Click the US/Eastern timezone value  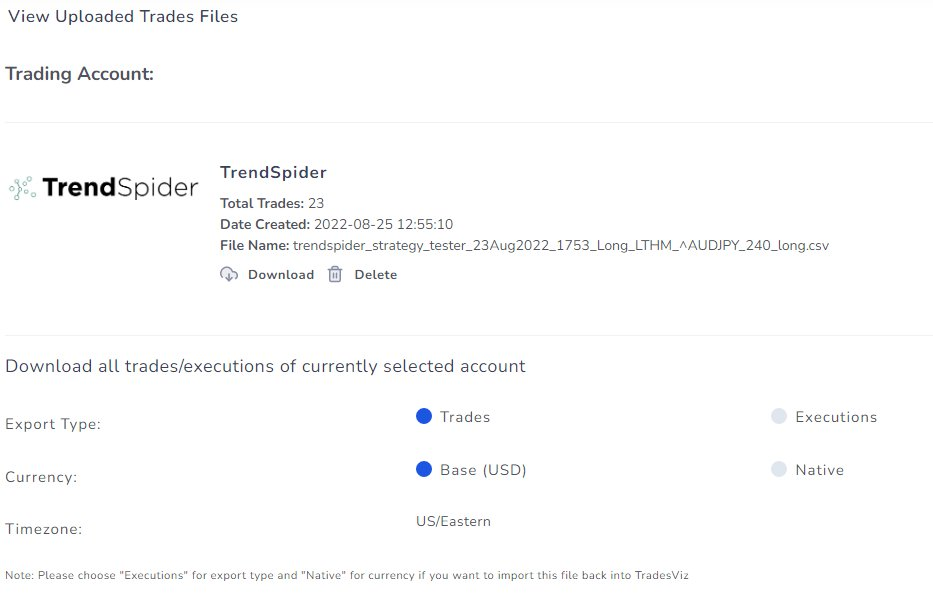tap(453, 522)
